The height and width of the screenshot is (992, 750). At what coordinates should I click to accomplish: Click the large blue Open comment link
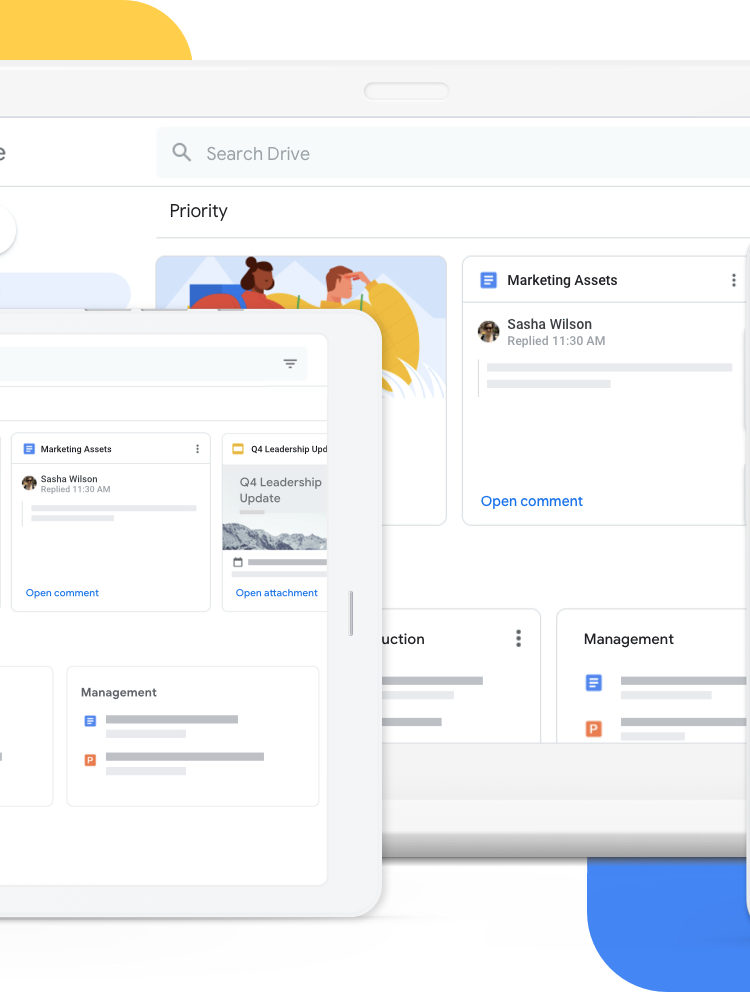click(531, 501)
